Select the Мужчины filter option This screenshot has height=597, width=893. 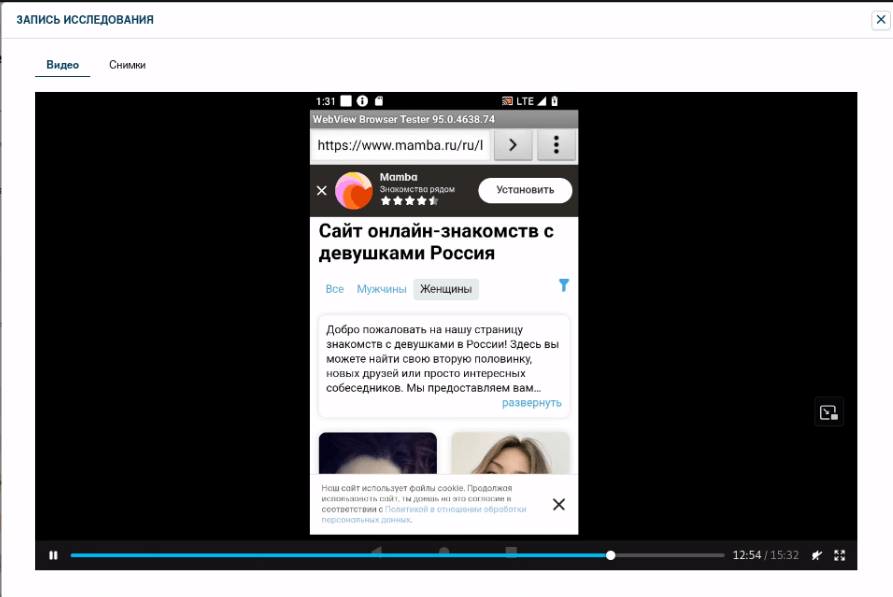tap(381, 289)
